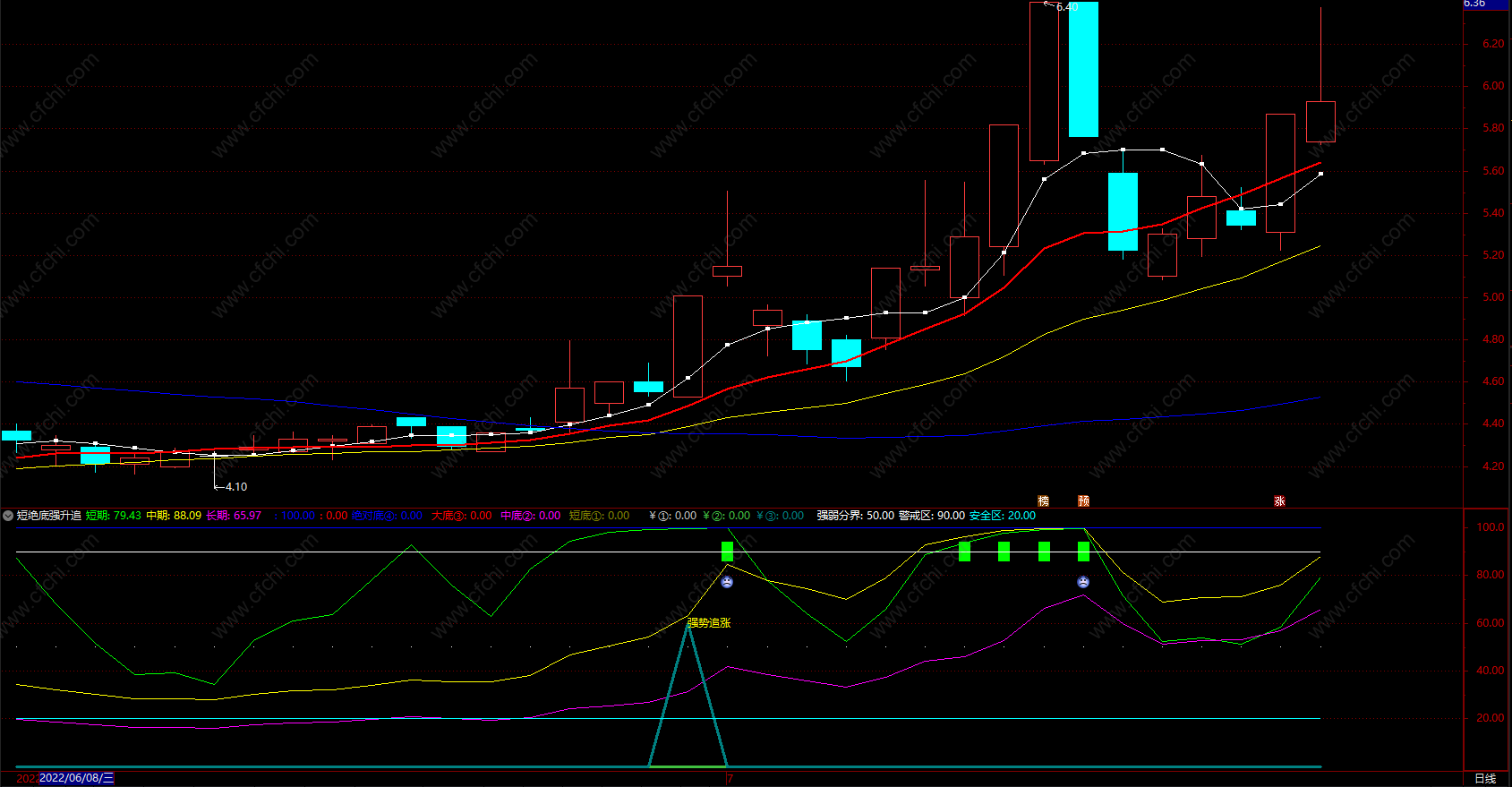The image size is (1512, 787).
Task: Click the 6.40 high price label
Action: point(1066,7)
